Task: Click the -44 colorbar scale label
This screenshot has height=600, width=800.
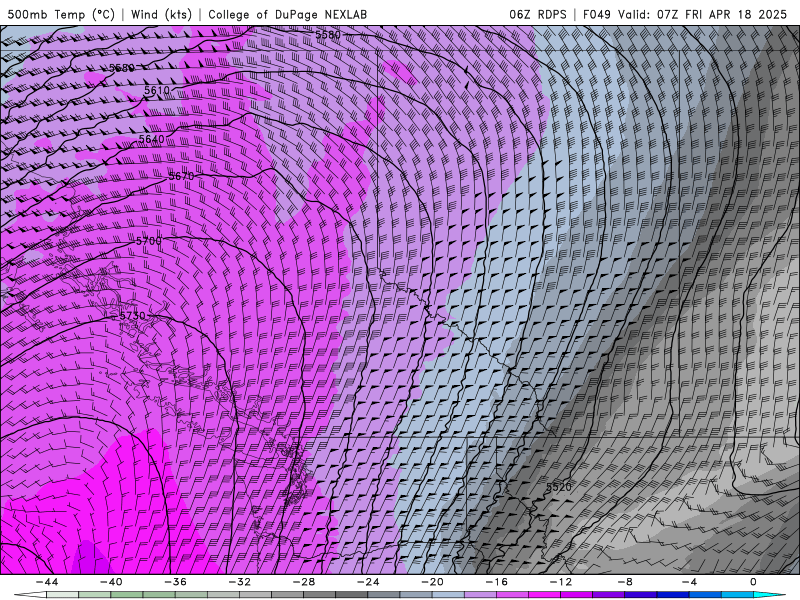Action: click(47, 582)
